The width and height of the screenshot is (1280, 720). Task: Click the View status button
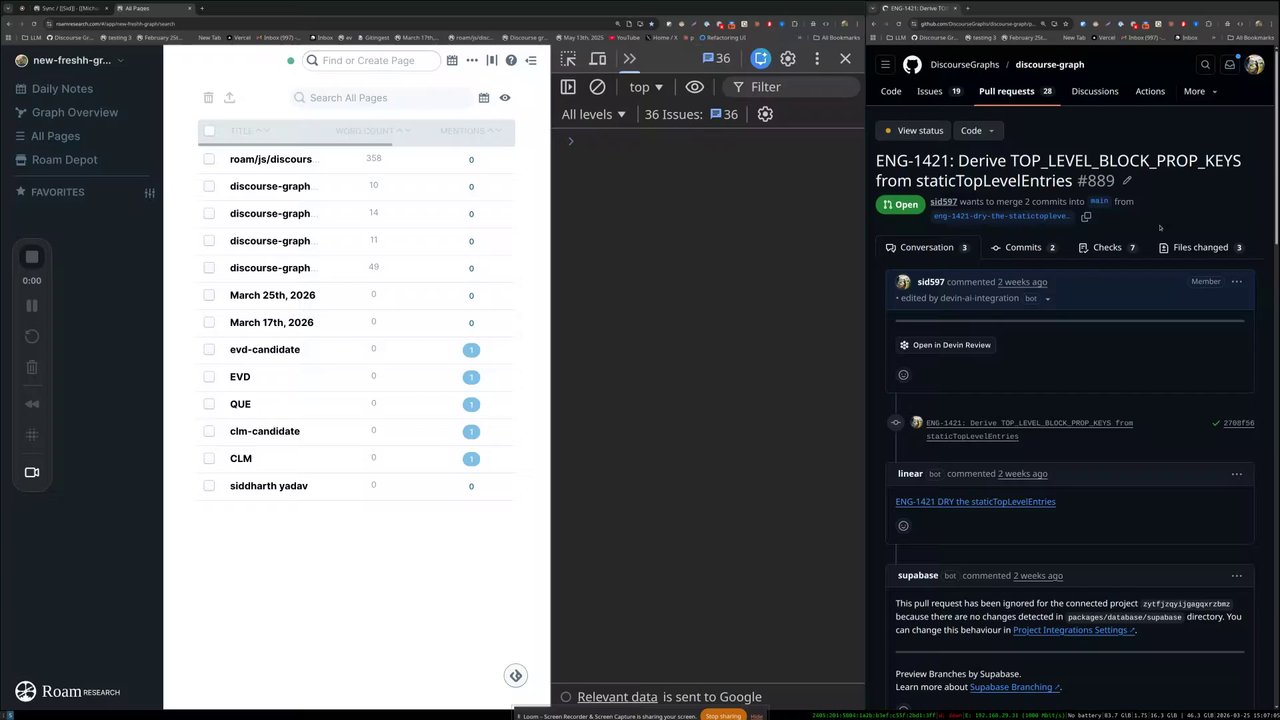pyautogui.click(x=913, y=131)
